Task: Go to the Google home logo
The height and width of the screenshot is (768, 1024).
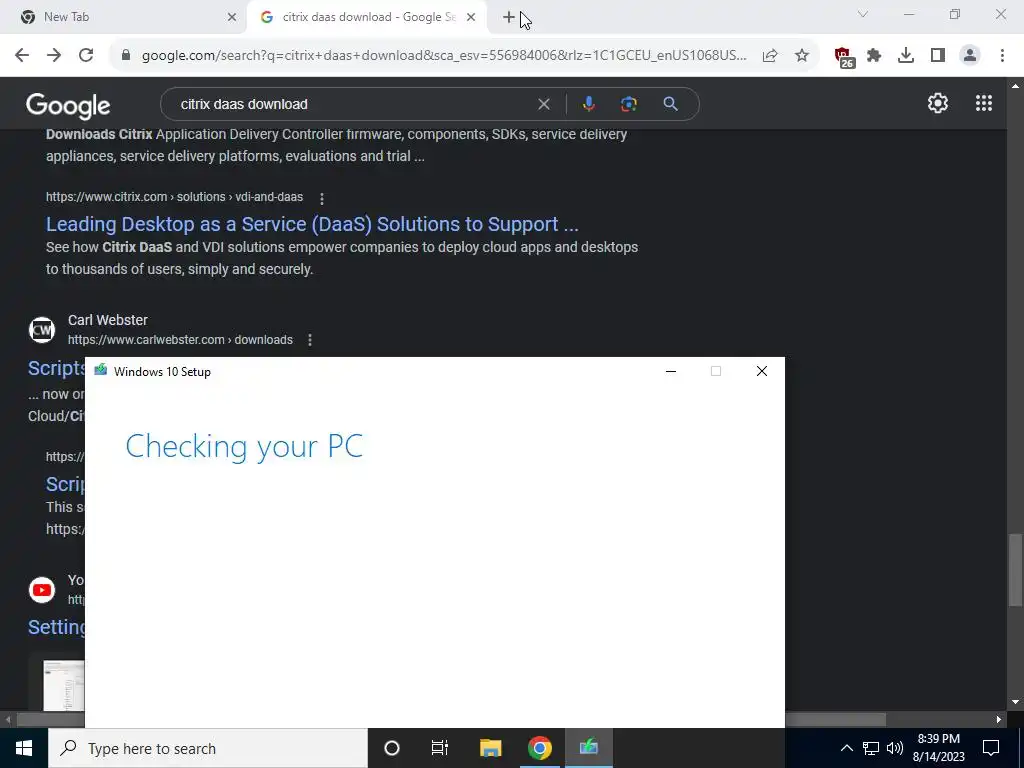Action: coord(68,105)
